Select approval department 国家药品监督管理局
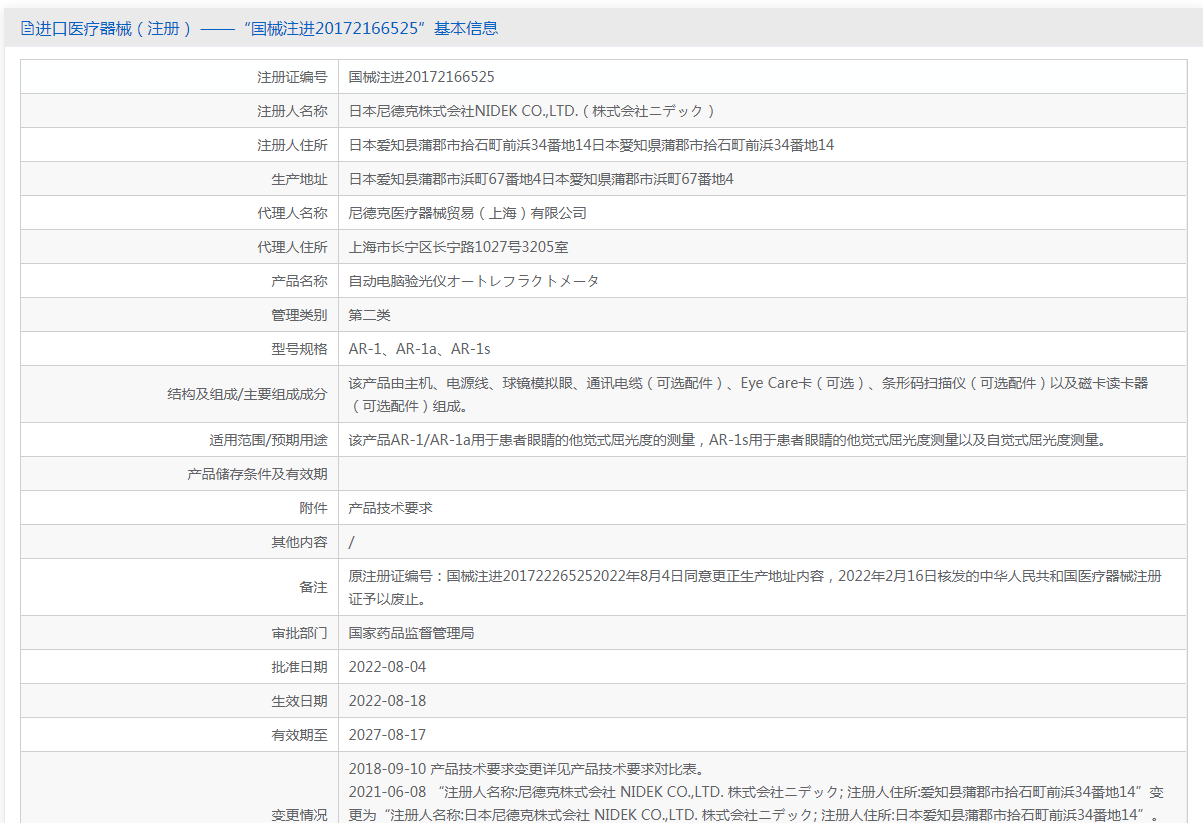Viewport: 1203px width, 823px height. click(x=411, y=633)
